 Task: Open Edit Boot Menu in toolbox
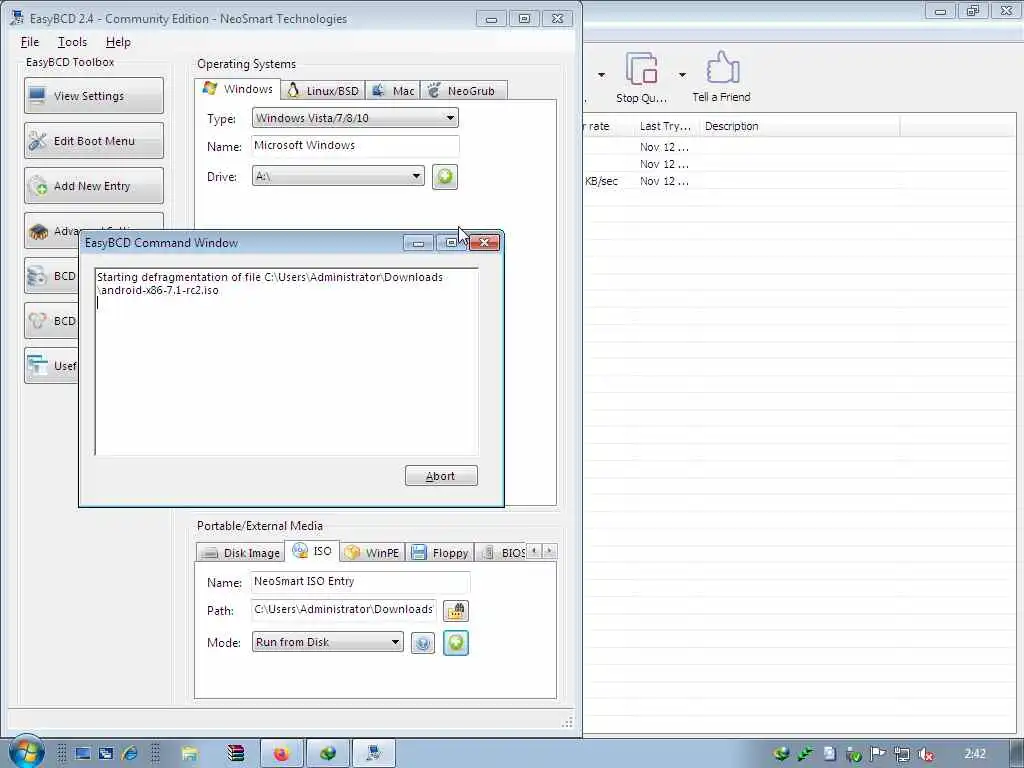(x=94, y=140)
